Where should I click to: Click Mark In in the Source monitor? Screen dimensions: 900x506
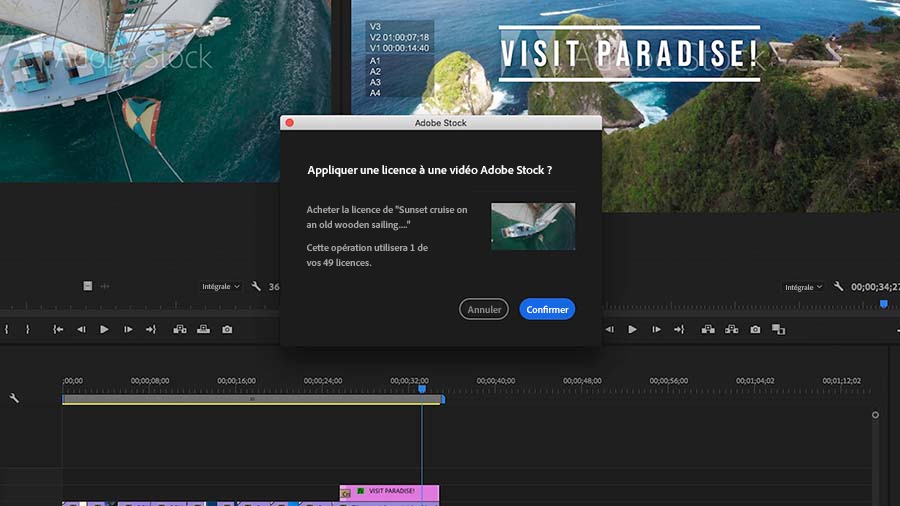[7, 329]
